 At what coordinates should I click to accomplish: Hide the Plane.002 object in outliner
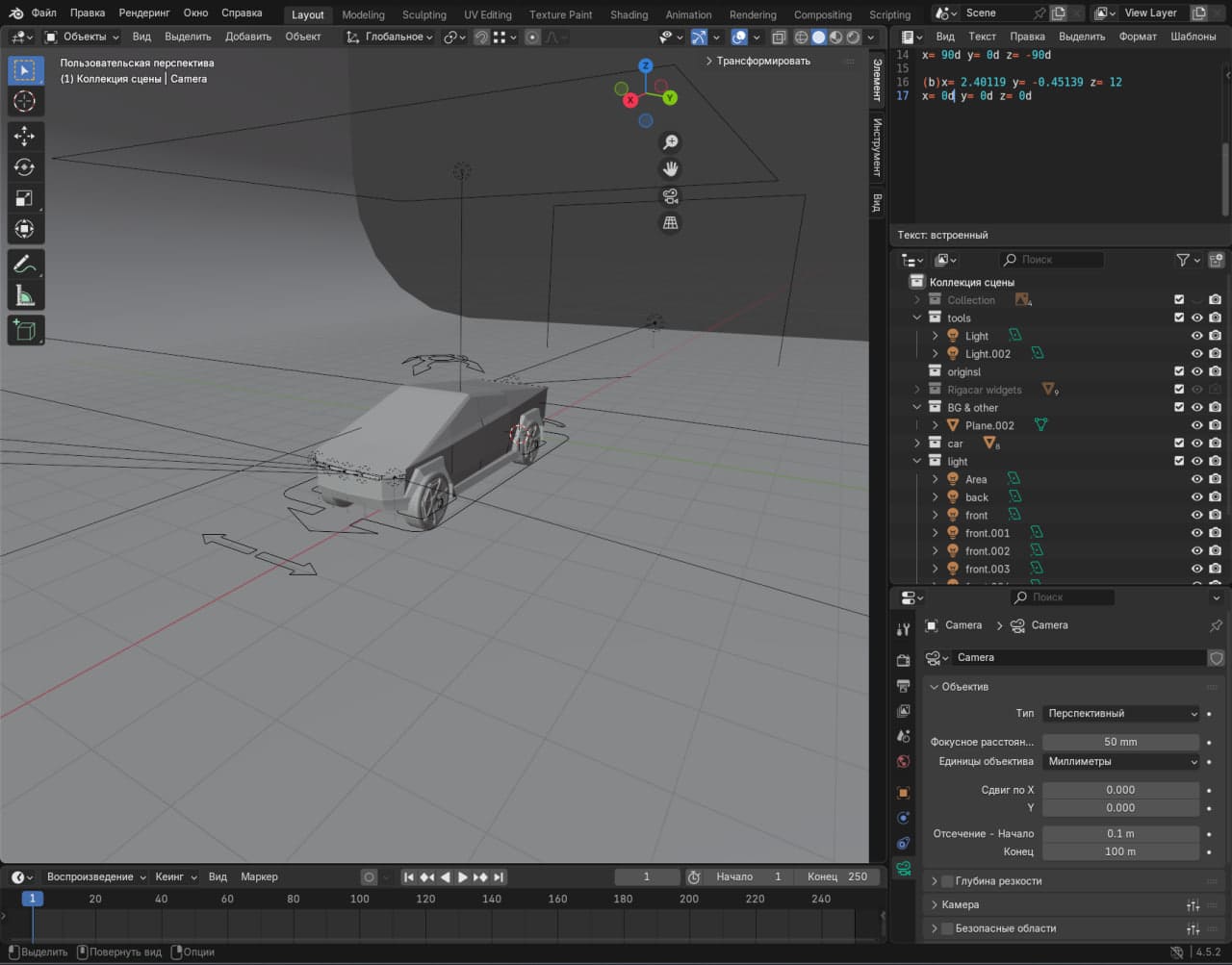[1196, 425]
